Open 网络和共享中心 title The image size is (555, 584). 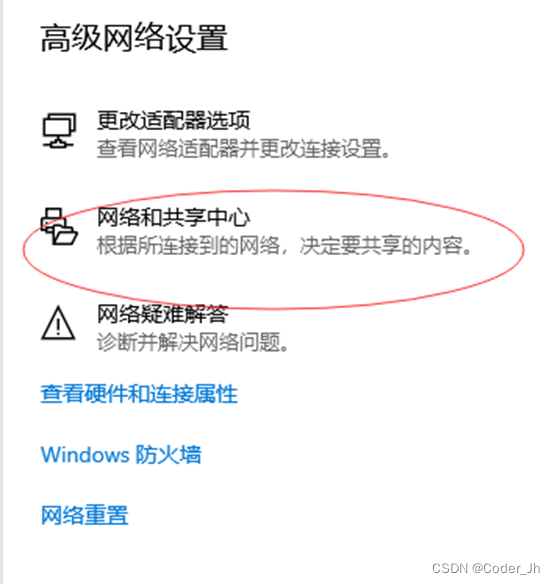(x=173, y=217)
